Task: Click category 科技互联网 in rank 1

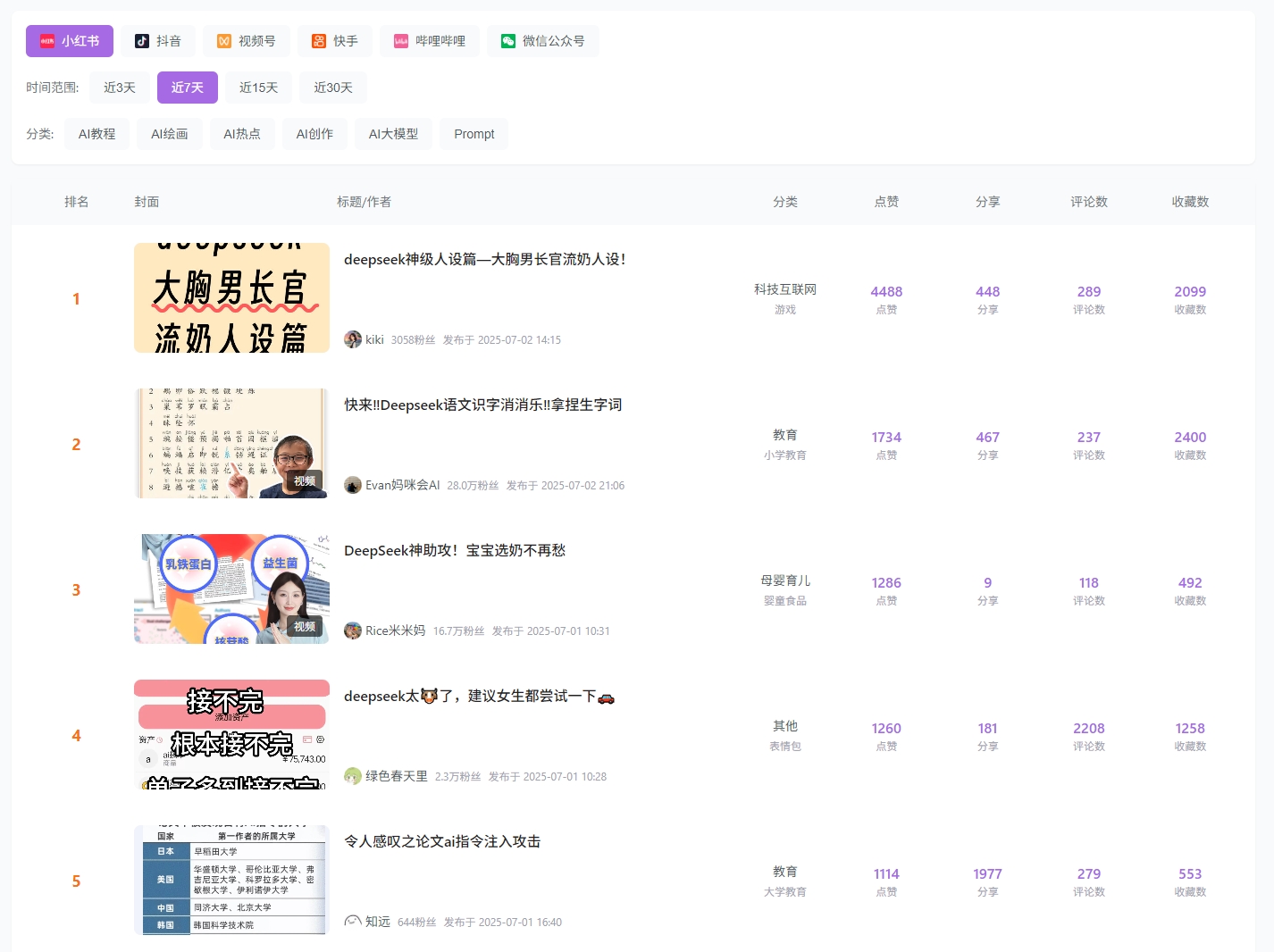Action: click(785, 289)
